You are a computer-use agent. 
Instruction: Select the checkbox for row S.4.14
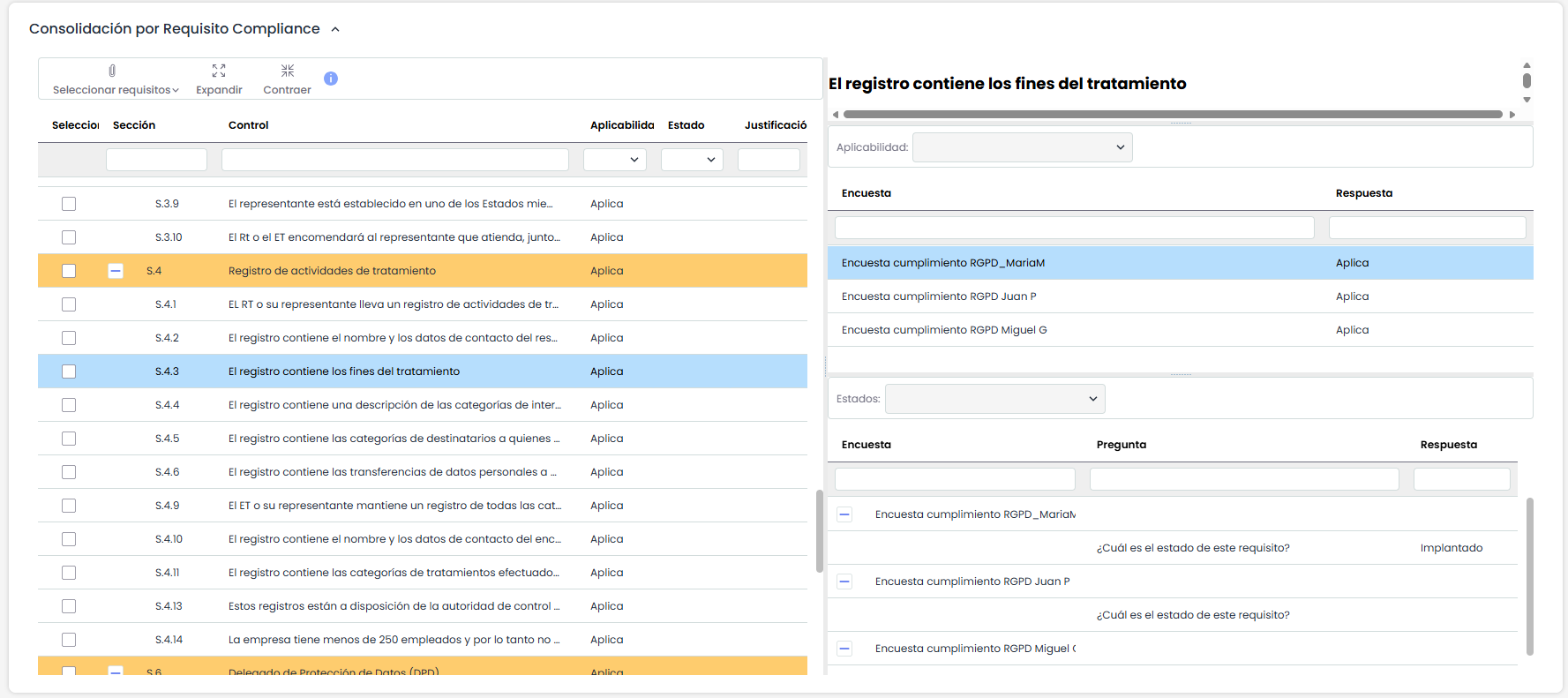tap(69, 640)
